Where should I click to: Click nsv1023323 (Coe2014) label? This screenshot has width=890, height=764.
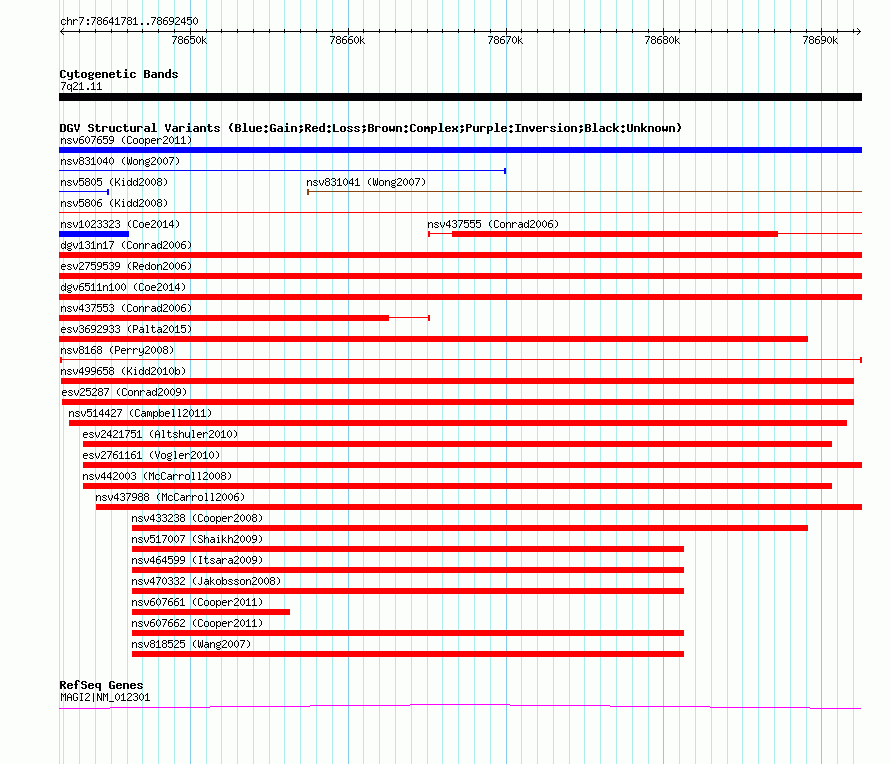[x=120, y=224]
